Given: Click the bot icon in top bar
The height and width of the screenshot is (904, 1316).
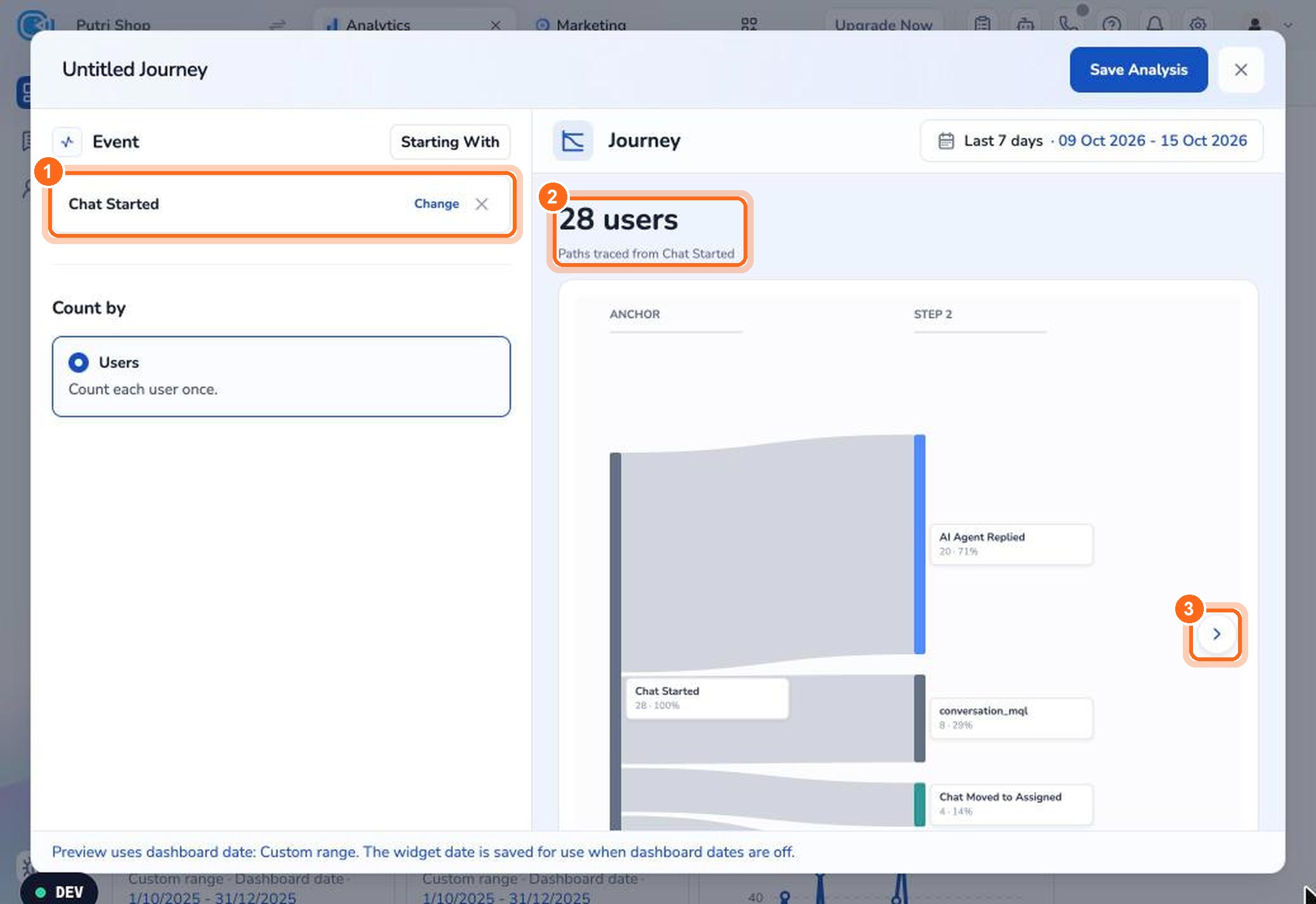Looking at the screenshot, I should 1025,25.
